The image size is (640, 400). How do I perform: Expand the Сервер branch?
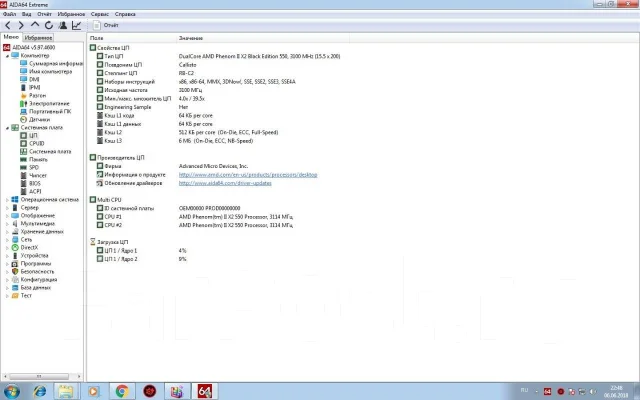7,208
